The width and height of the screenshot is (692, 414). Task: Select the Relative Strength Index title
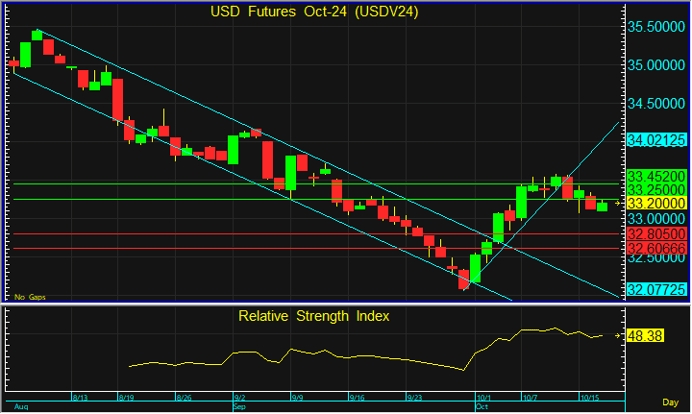coord(314,316)
